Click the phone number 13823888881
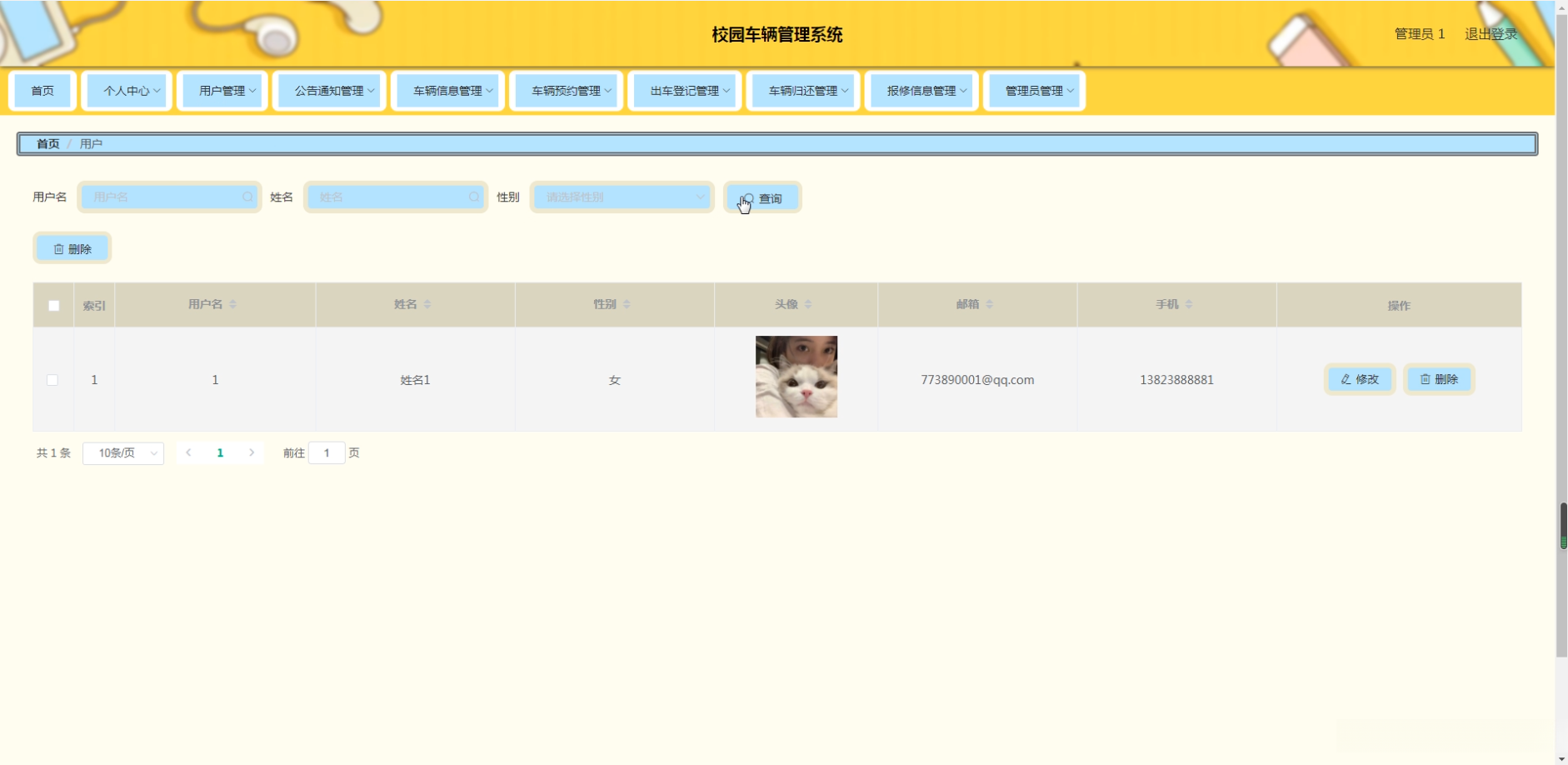Viewport: 1568px width, 765px height. pos(1176,380)
